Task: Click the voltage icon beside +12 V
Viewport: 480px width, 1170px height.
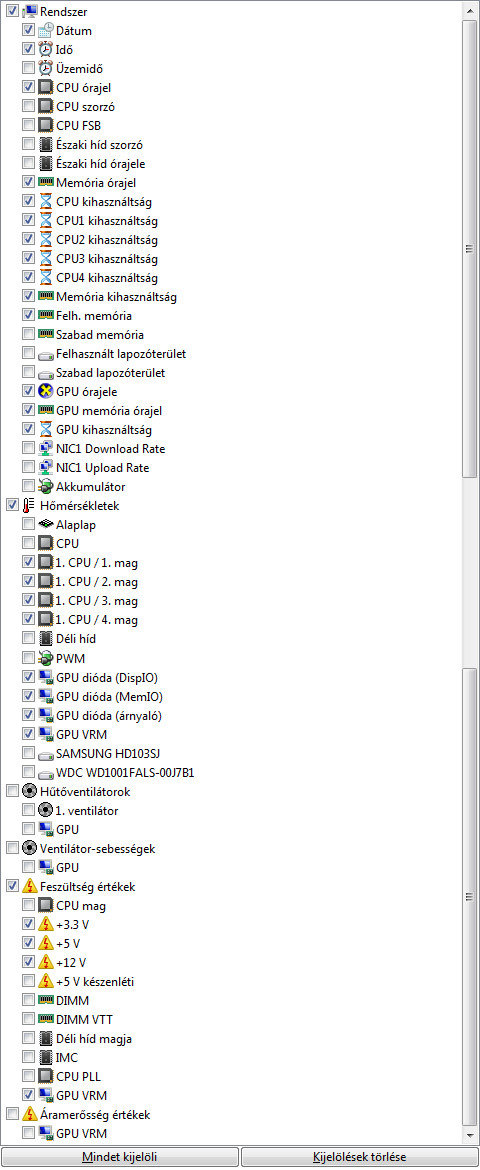Action: tap(46, 962)
